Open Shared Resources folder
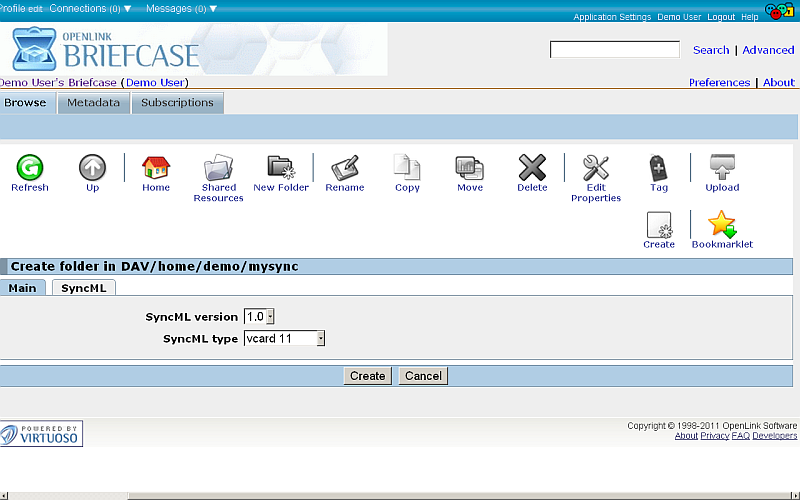Screen dimensions: 800x500 click(x=218, y=168)
